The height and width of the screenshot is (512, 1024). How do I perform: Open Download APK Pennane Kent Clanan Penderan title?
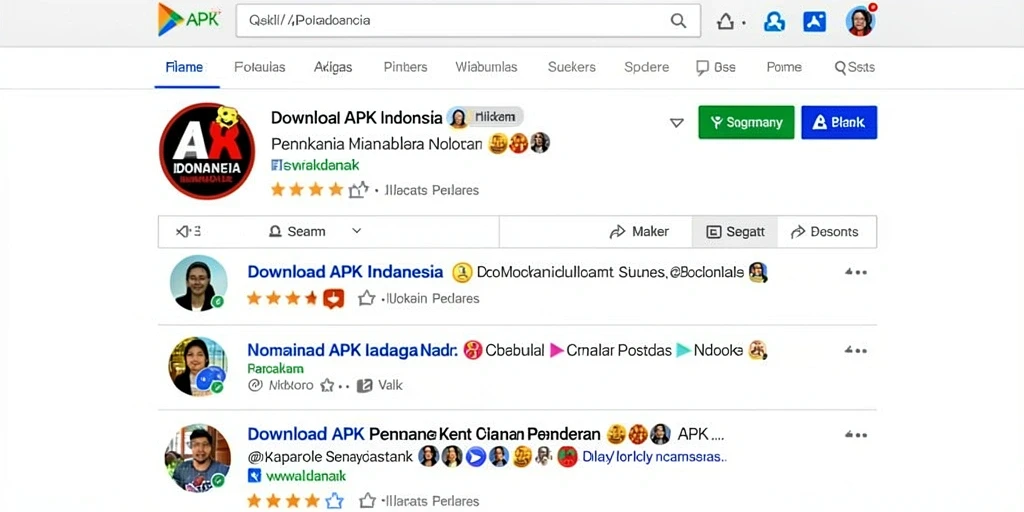423,434
